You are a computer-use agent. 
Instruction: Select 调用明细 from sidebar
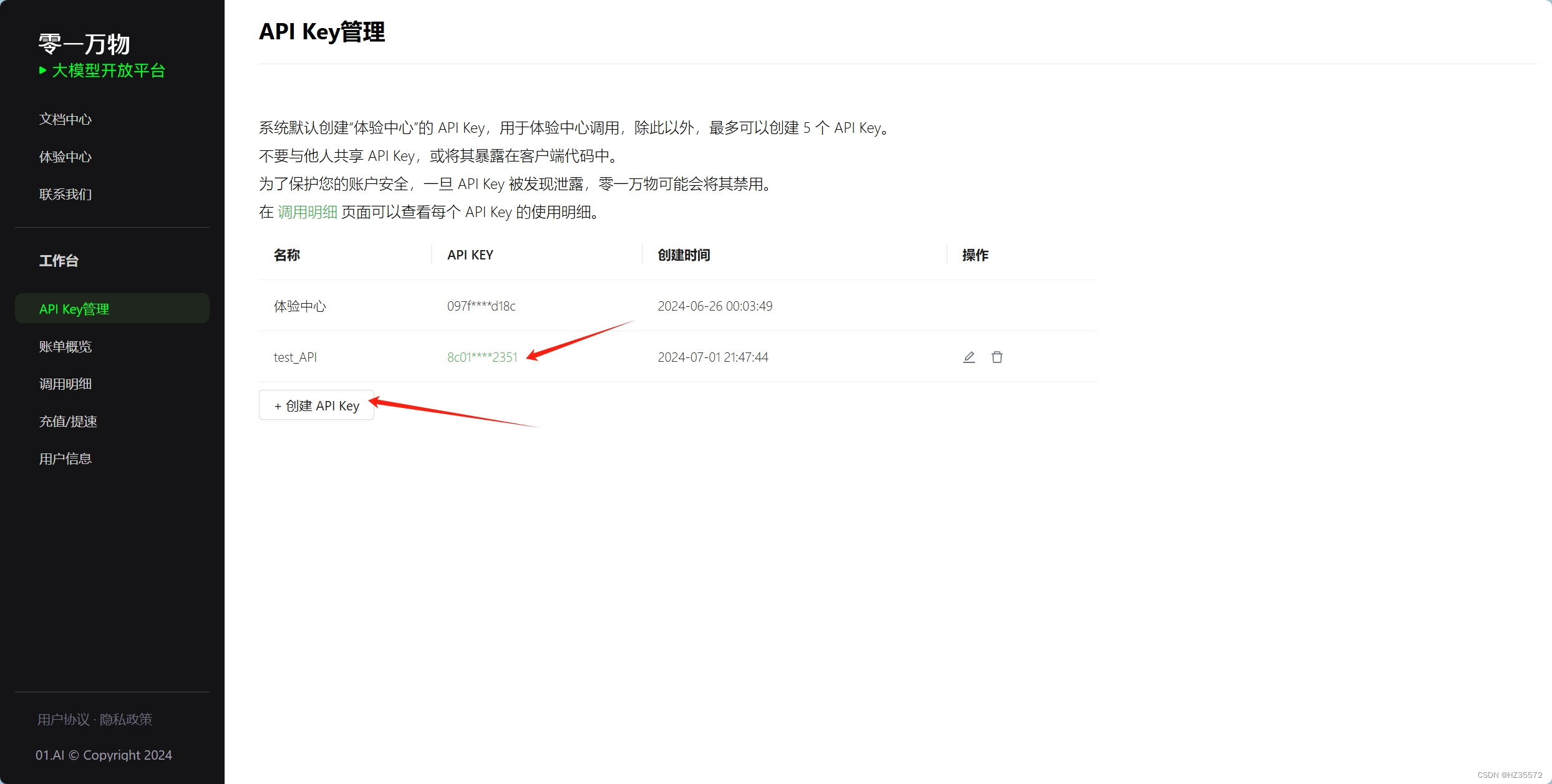(x=65, y=383)
